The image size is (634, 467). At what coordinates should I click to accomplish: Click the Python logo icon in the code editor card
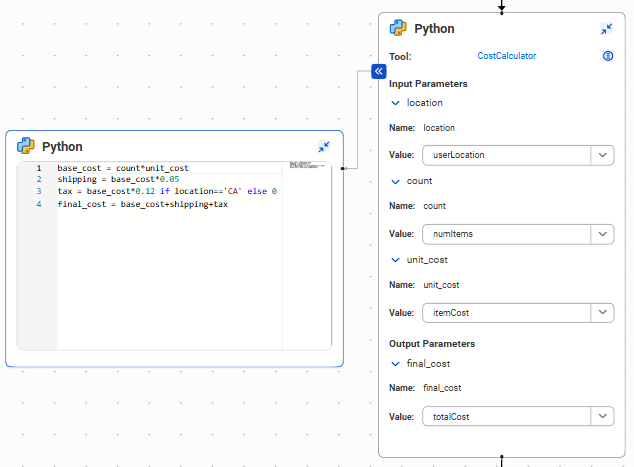click(25, 146)
